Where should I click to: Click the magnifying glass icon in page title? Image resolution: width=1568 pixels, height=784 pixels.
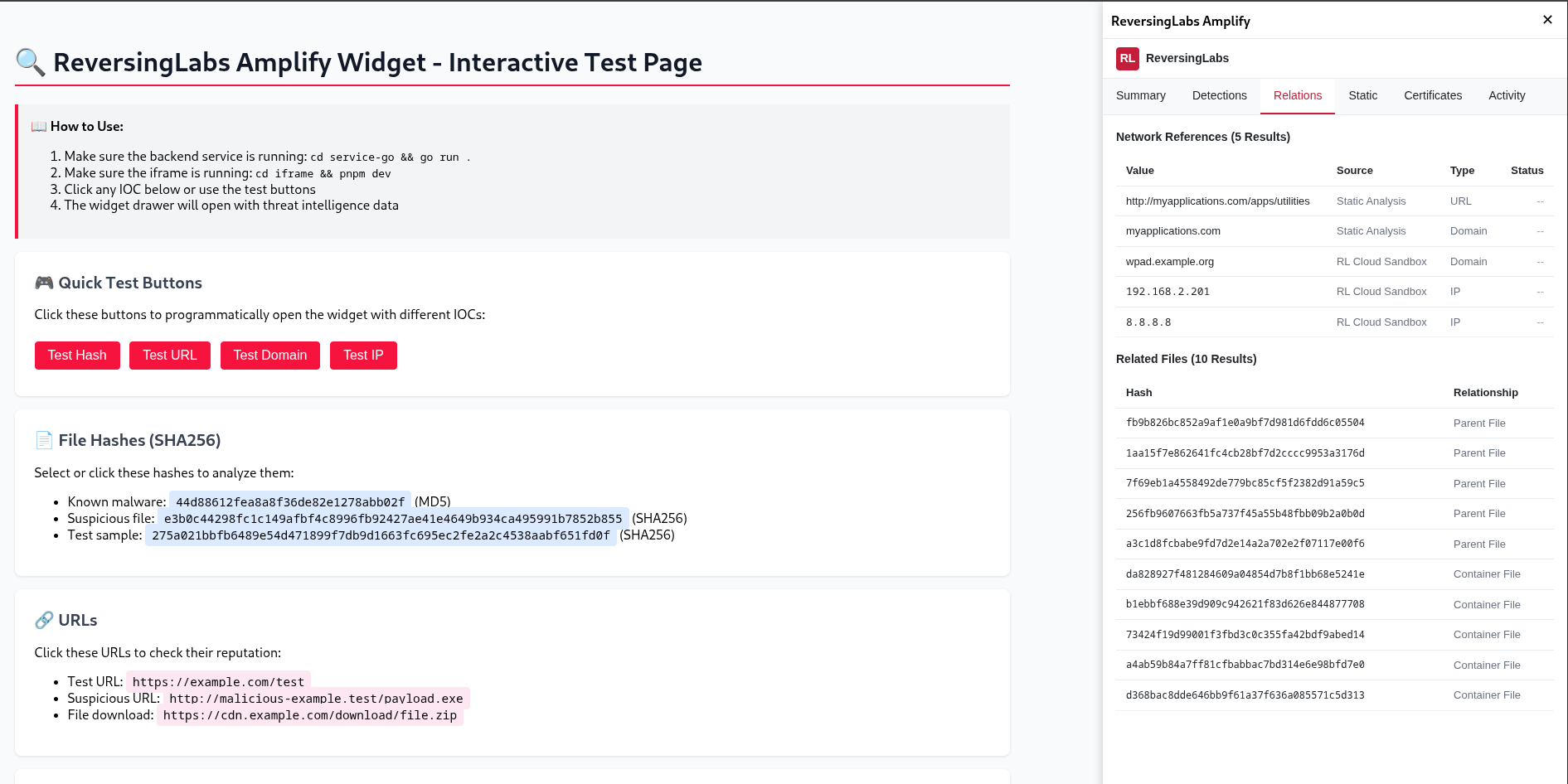(x=30, y=61)
